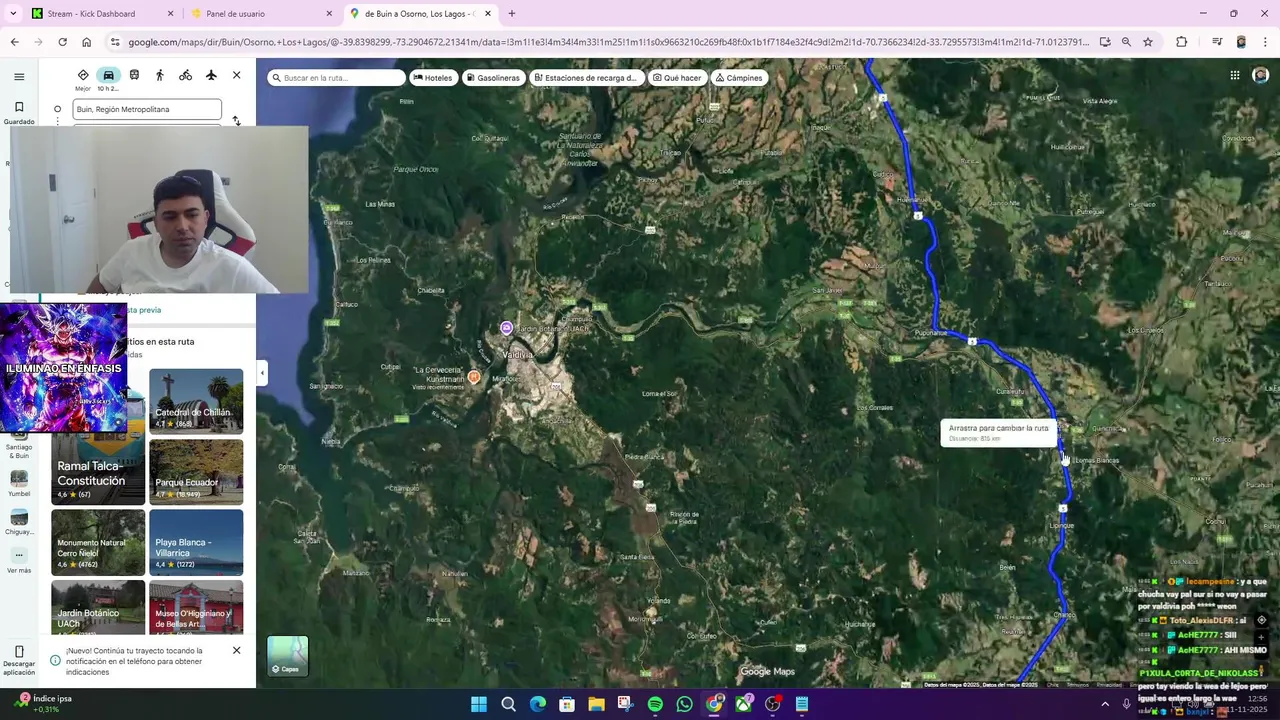Open the tab search dropdown arrow
Viewport: 1280px width, 720px height.
(13, 14)
